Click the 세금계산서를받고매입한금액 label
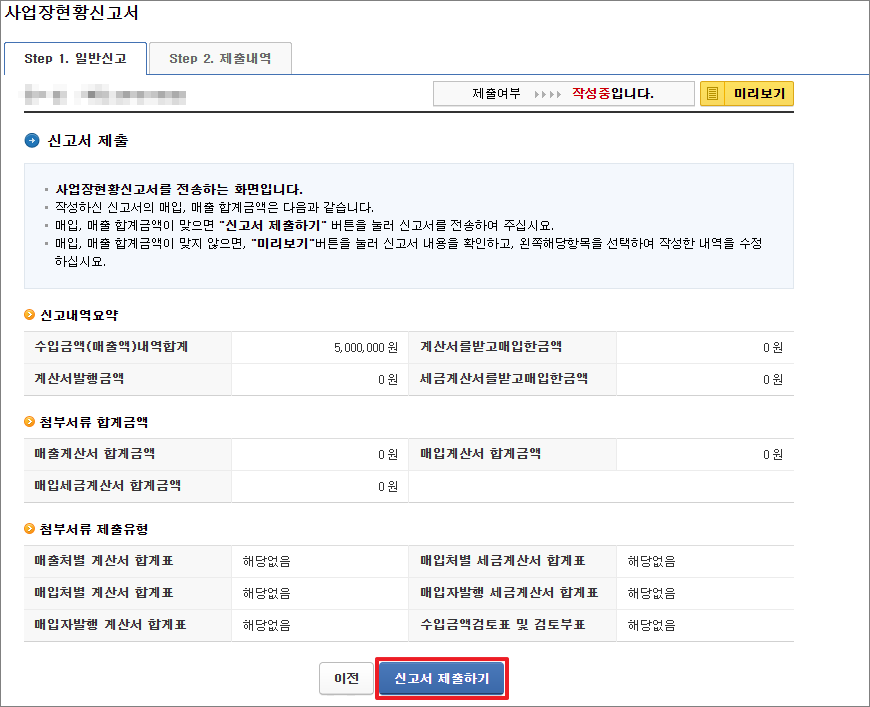Viewport: 870px width, 707px height. point(504,378)
